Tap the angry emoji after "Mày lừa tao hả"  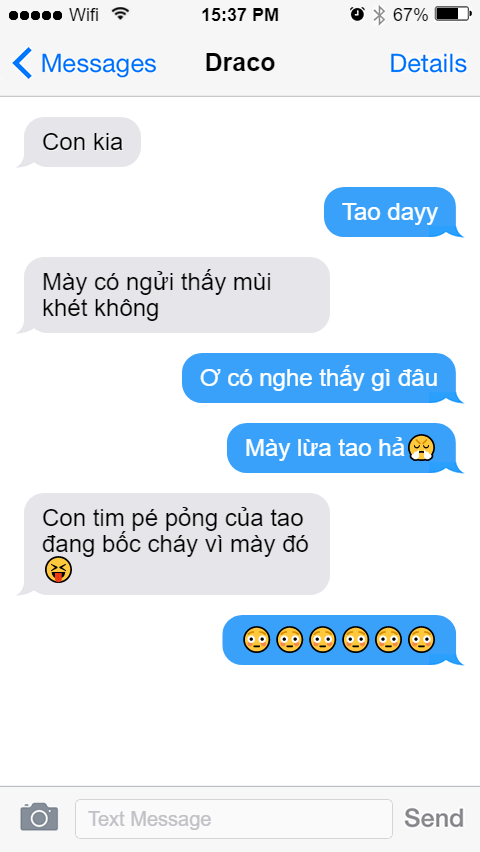click(422, 448)
